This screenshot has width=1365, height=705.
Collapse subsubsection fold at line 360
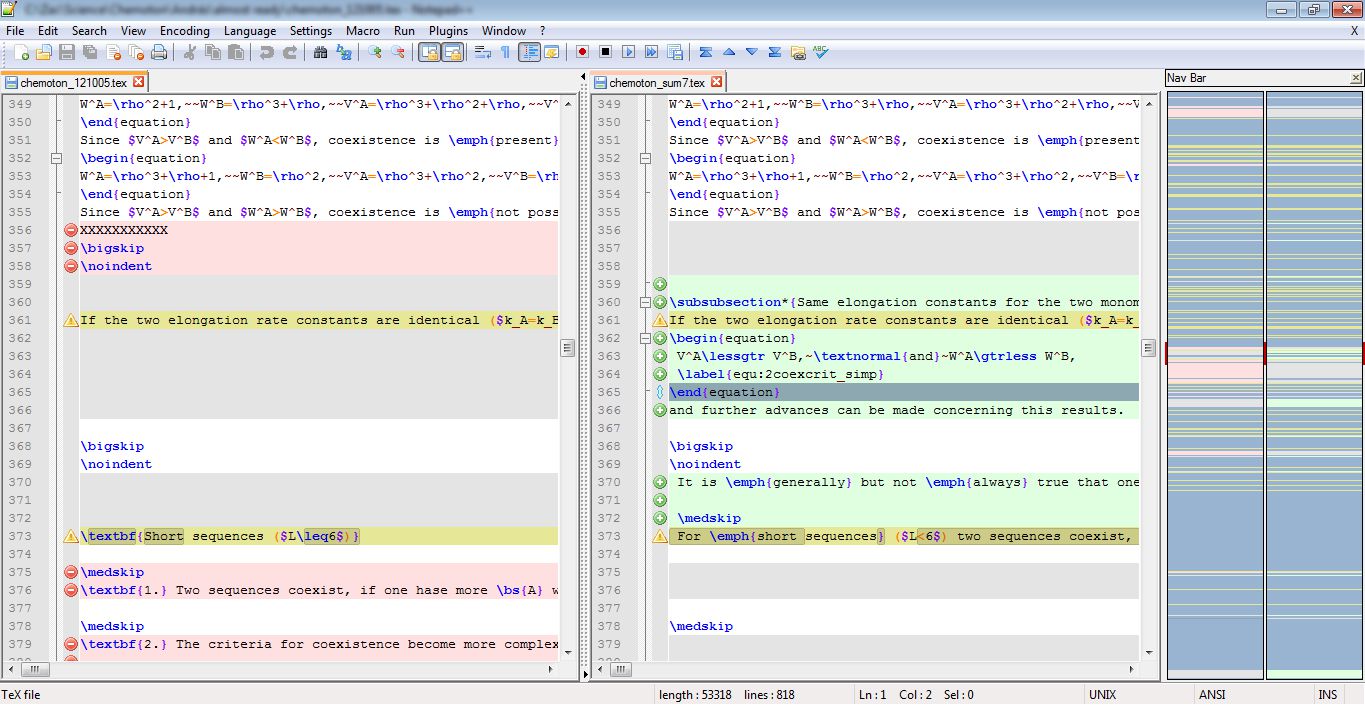646,302
